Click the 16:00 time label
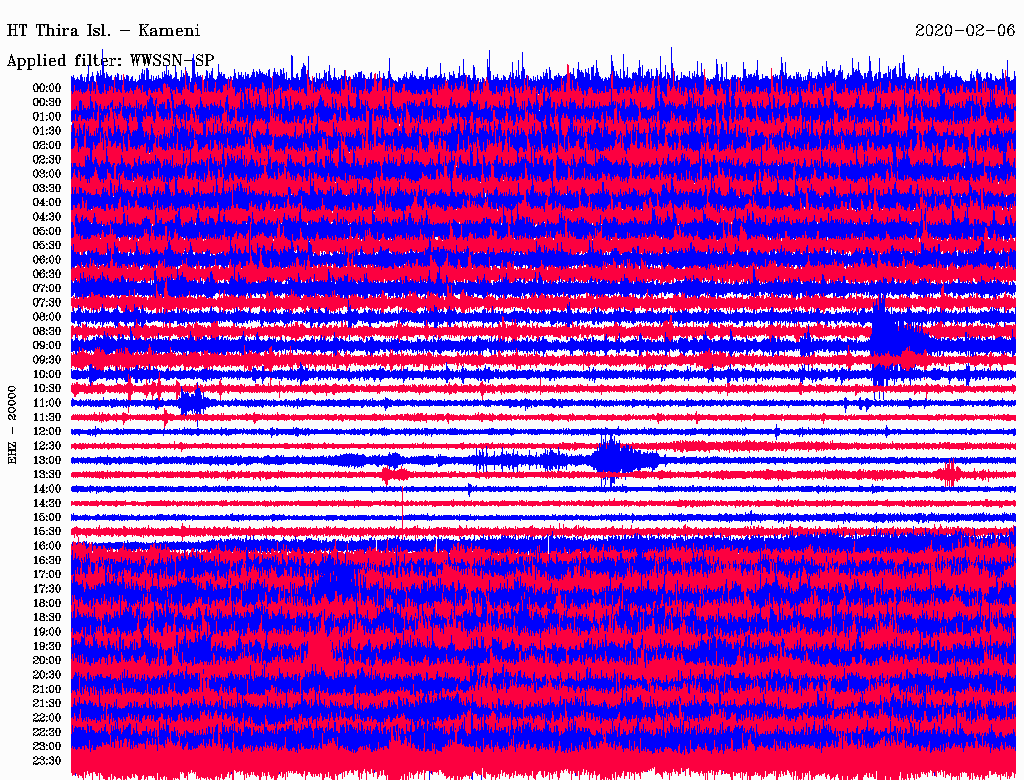Viewport: 1024px width, 780px height. [47, 546]
